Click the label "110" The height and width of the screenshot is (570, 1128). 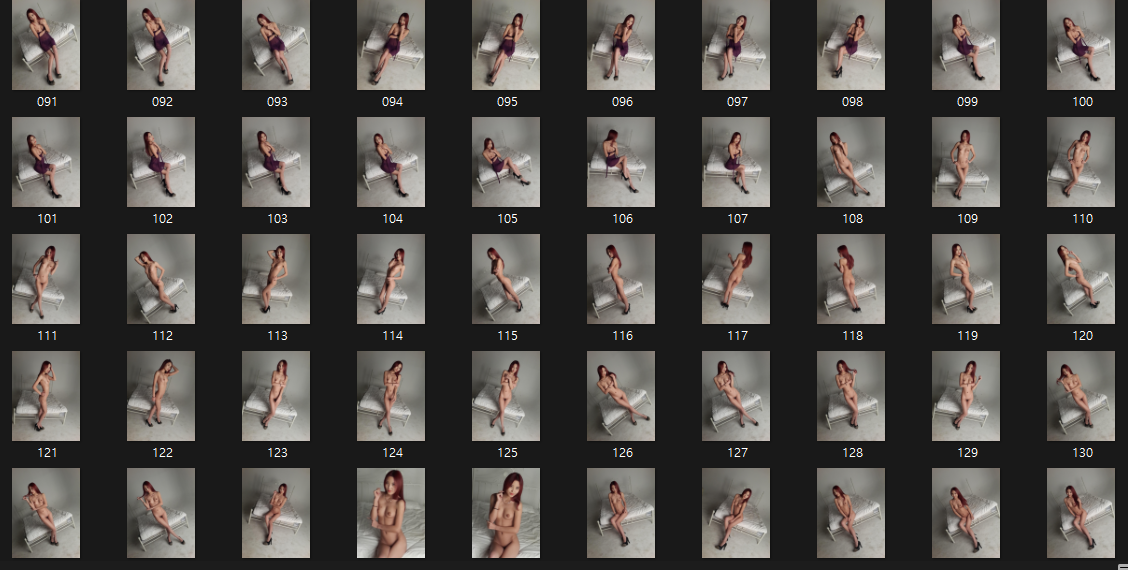coord(1083,218)
